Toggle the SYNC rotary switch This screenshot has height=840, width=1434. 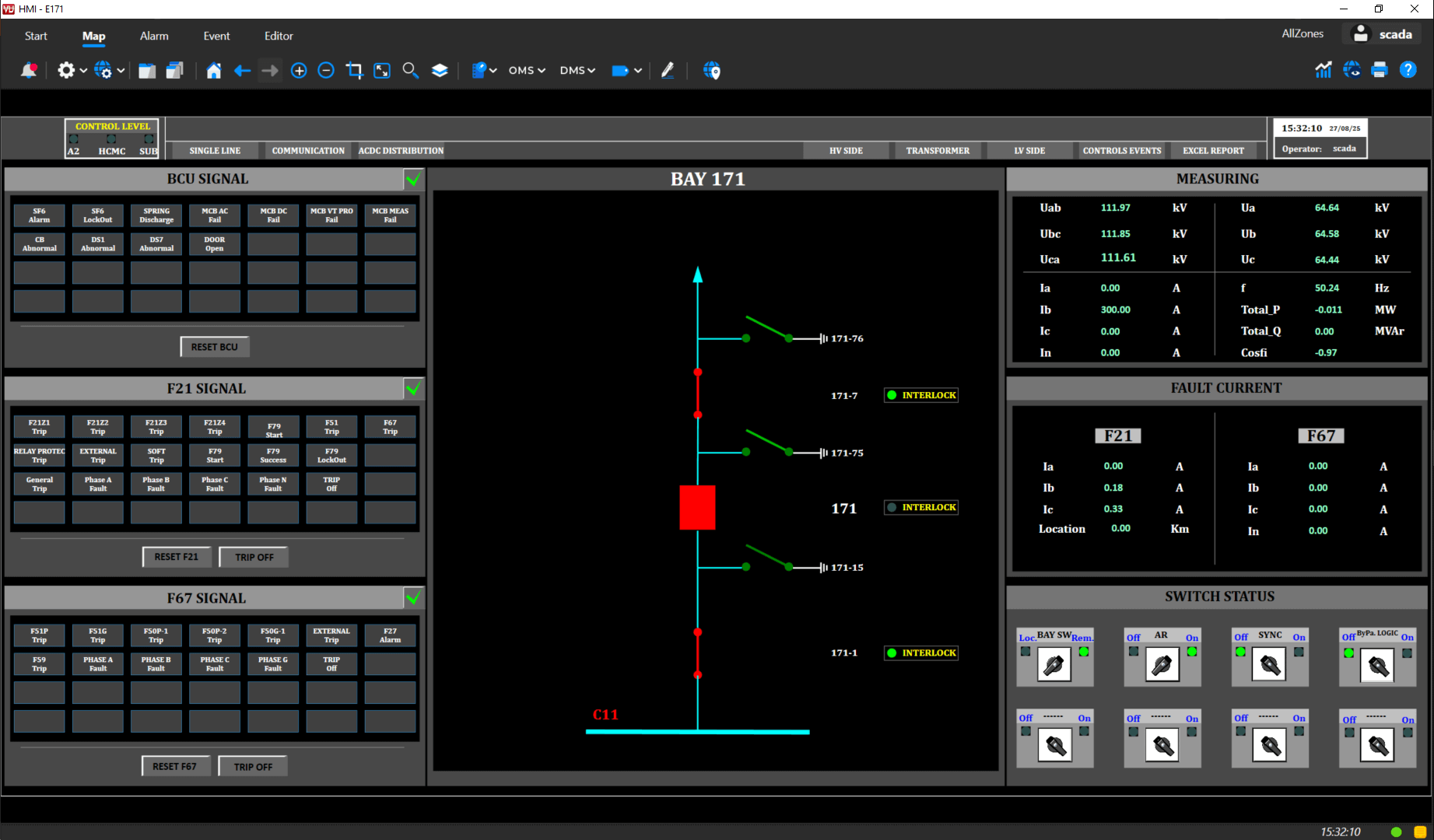1269,665
